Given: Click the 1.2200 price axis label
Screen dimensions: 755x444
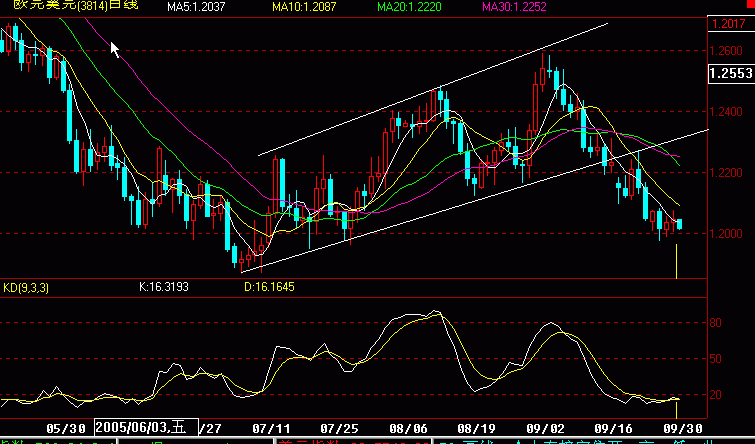Looking at the screenshot, I should point(726,172).
